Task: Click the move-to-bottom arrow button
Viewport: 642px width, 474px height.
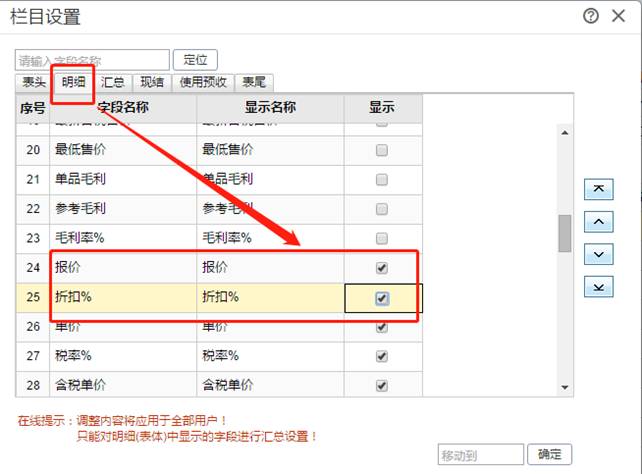Action: 597,287
